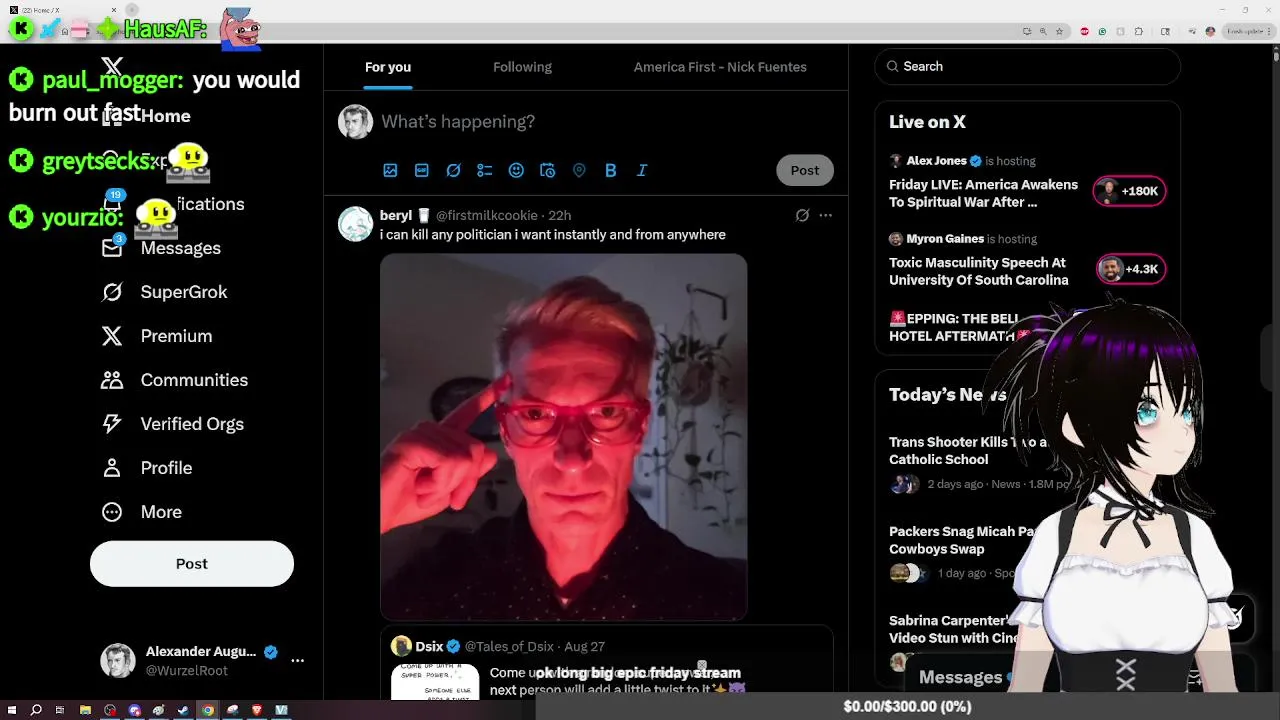This screenshot has width=1280, height=720.
Task: Open Profile from the sidebar
Action: 146,468
